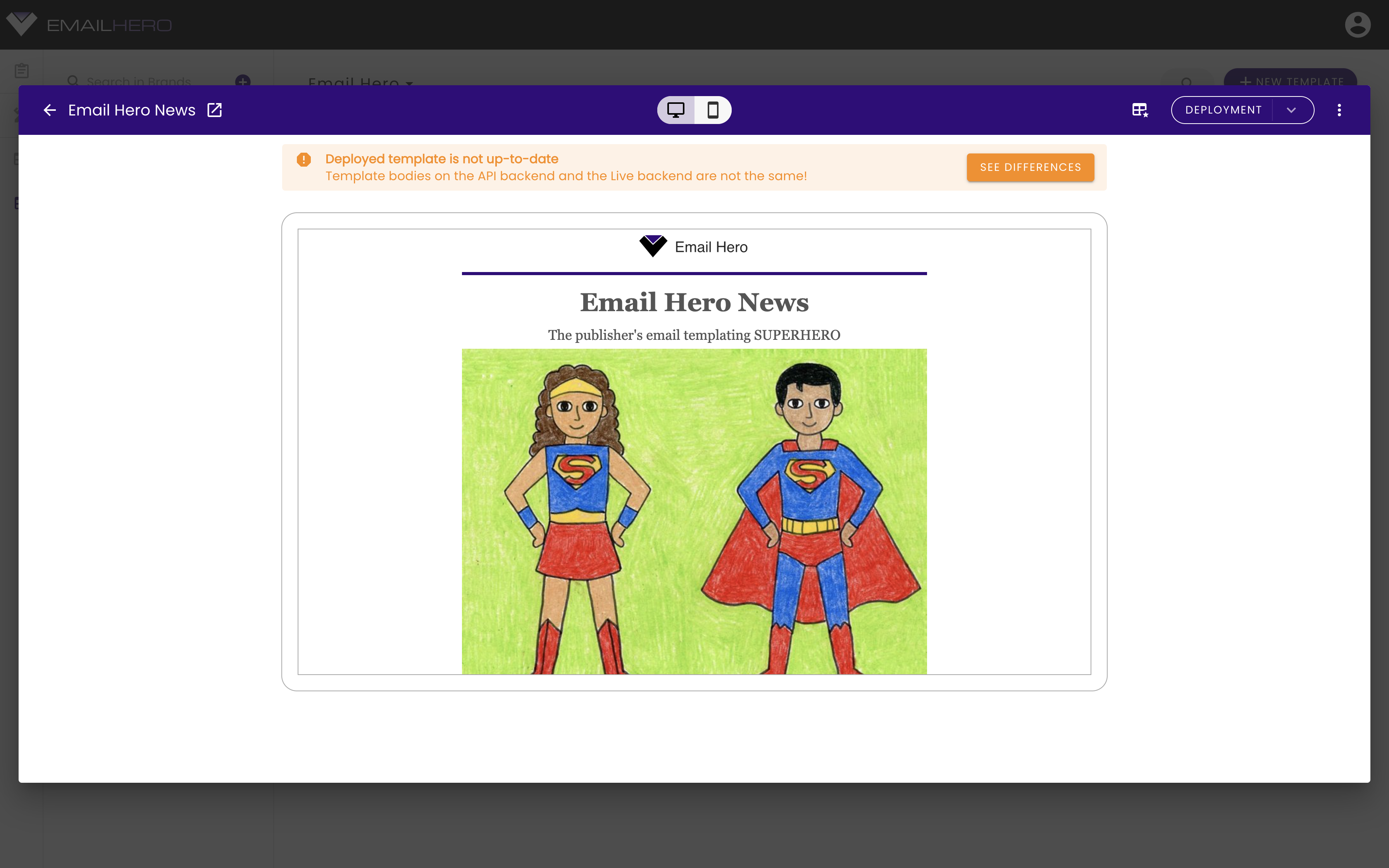Click the EmailHero logo in header
The width and height of the screenshot is (1389, 868).
coord(89,25)
